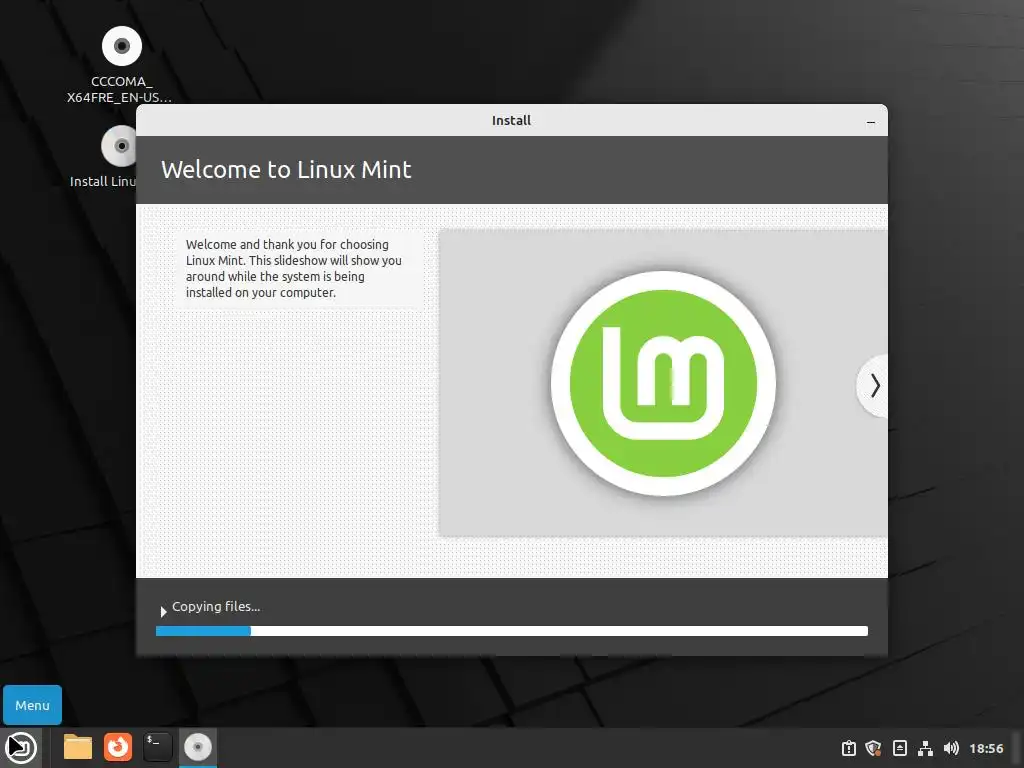Viewport: 1024px width, 768px height.
Task: Open the Install Linux Mint desktop icon
Action: [118, 146]
